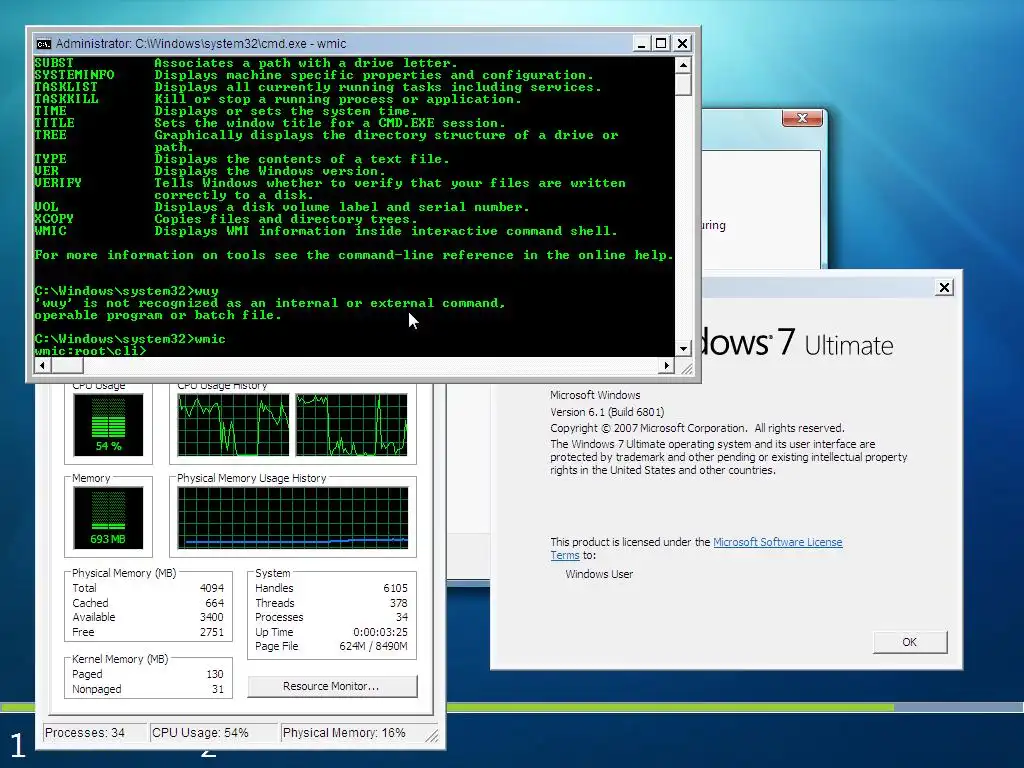The width and height of the screenshot is (1024, 768).
Task: Click the Memory 693 MB gauge
Action: pyautogui.click(x=108, y=517)
